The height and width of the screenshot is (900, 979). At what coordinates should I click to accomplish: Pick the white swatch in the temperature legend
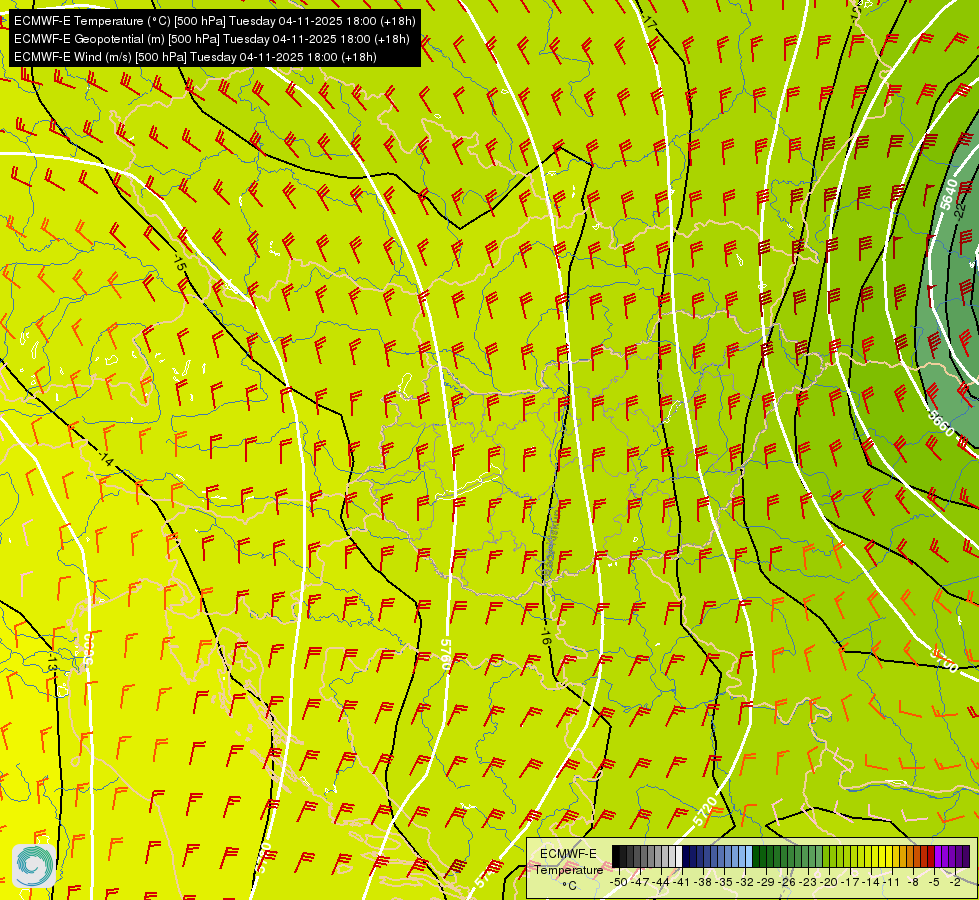pos(679,856)
